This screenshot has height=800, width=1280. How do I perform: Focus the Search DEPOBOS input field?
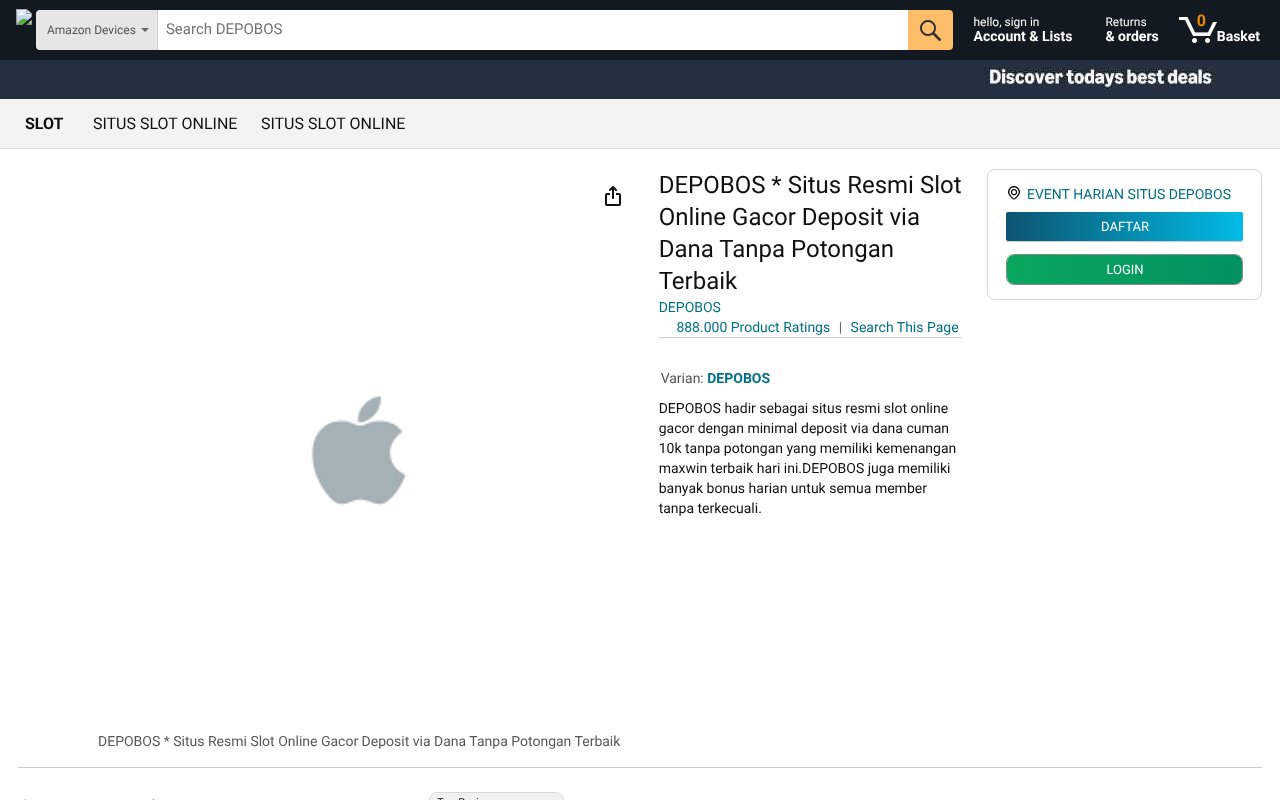[x=532, y=30]
